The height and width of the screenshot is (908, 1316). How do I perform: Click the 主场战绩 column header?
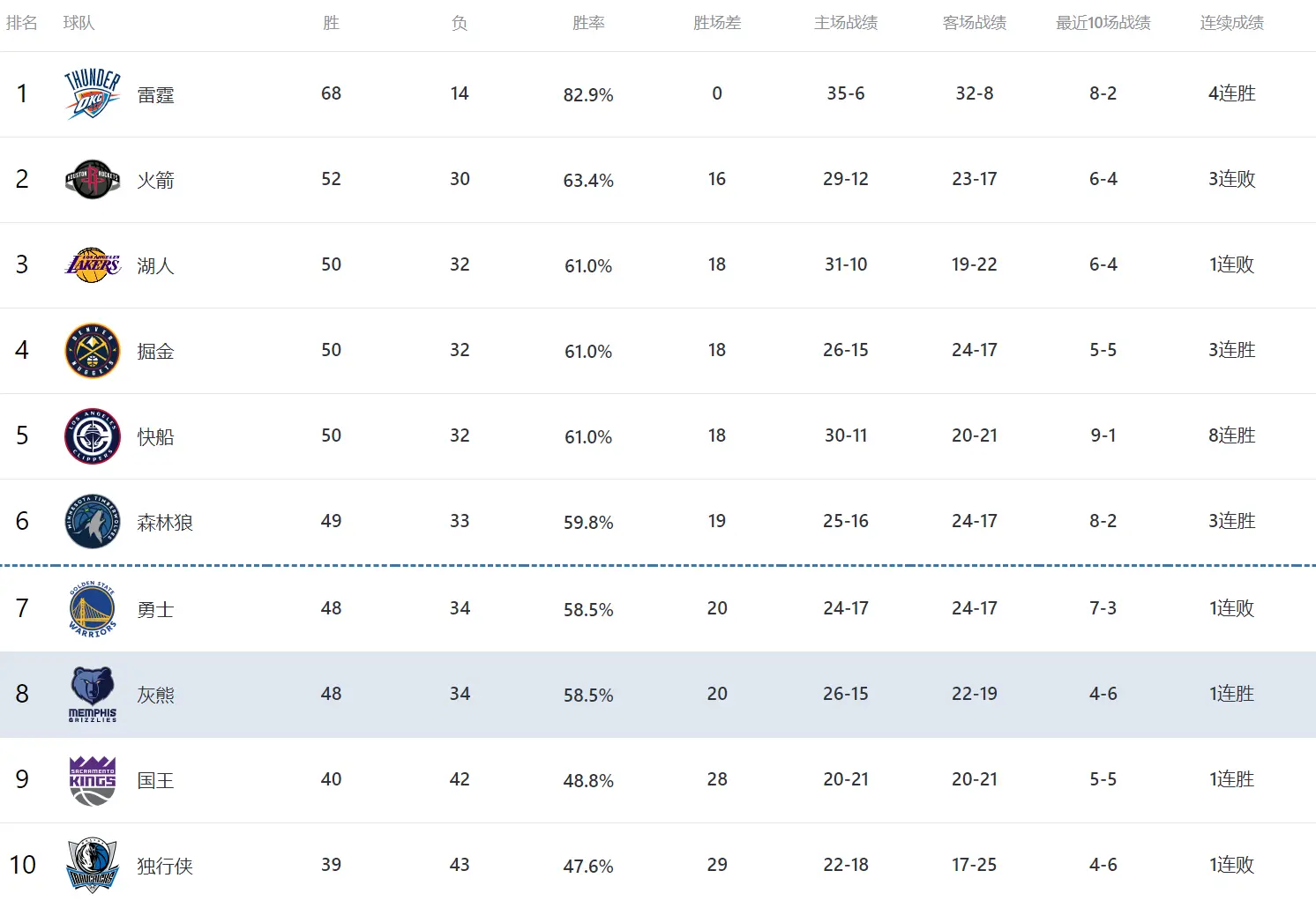(x=846, y=23)
